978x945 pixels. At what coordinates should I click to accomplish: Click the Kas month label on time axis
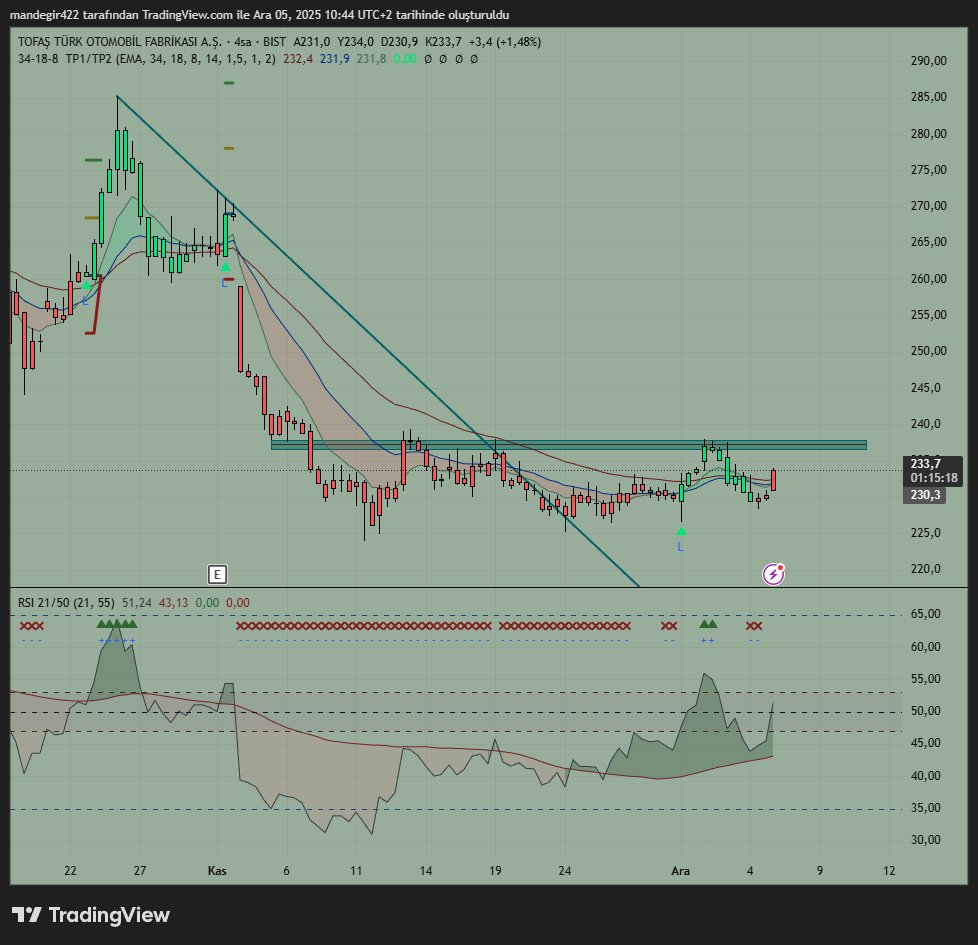tap(217, 871)
